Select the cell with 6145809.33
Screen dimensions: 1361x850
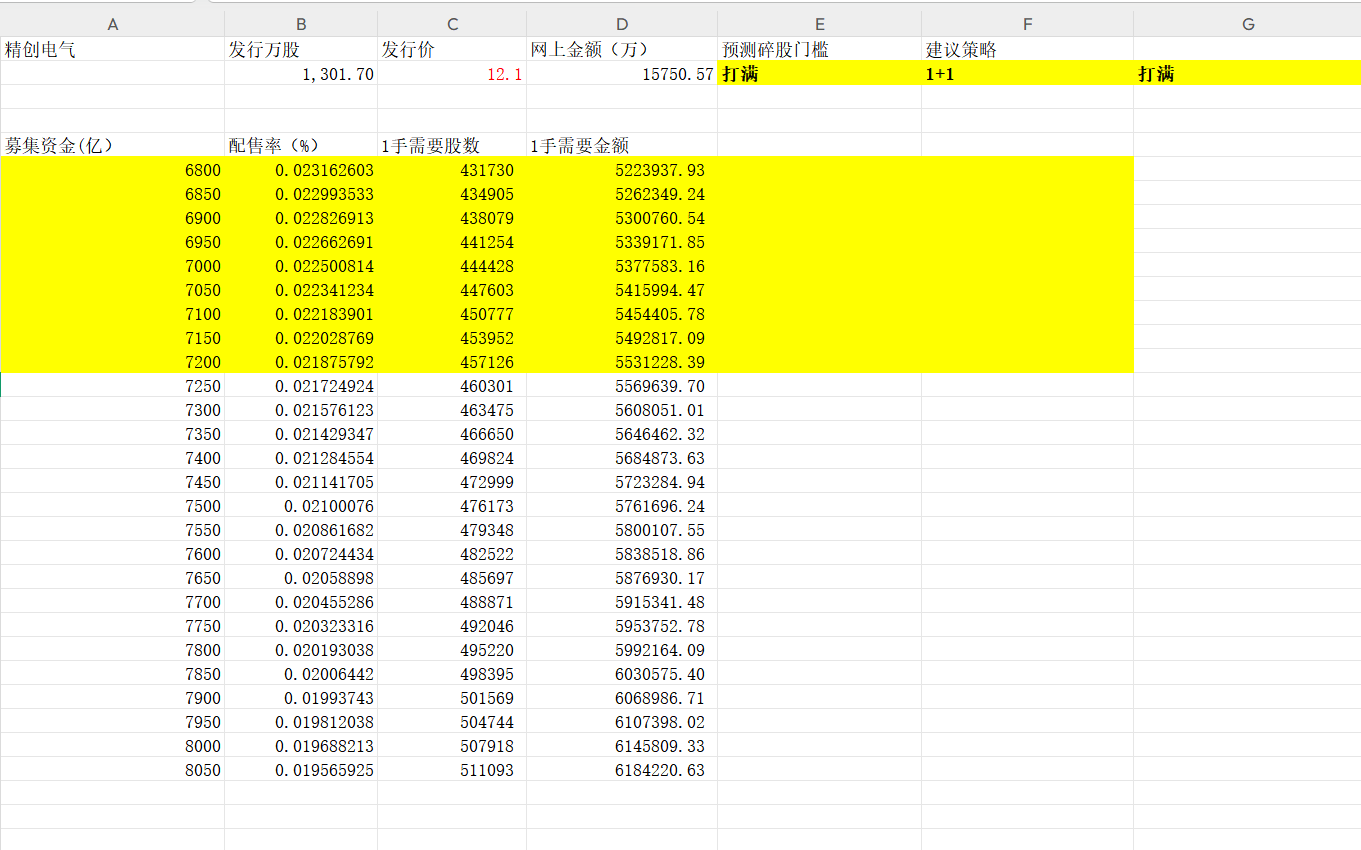pos(622,746)
